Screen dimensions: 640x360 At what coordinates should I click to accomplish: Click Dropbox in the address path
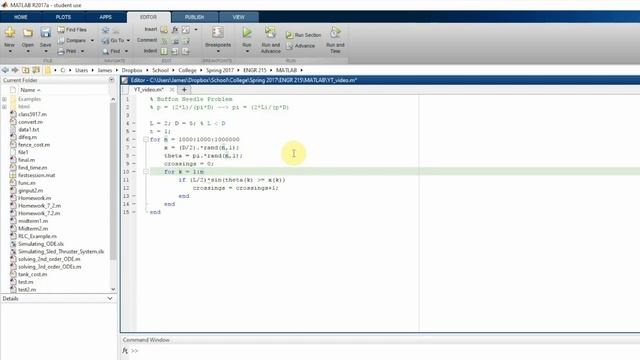tap(132, 70)
